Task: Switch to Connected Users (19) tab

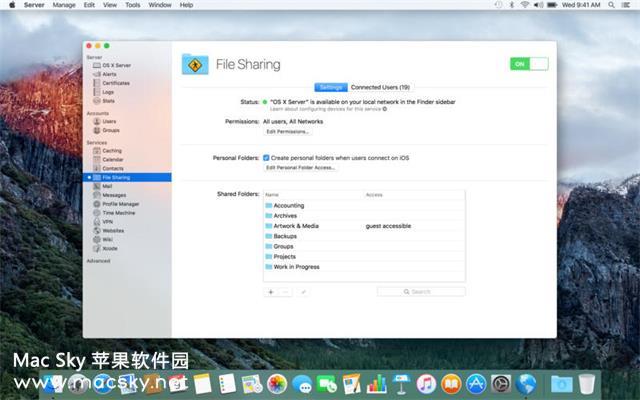Action: coord(380,87)
